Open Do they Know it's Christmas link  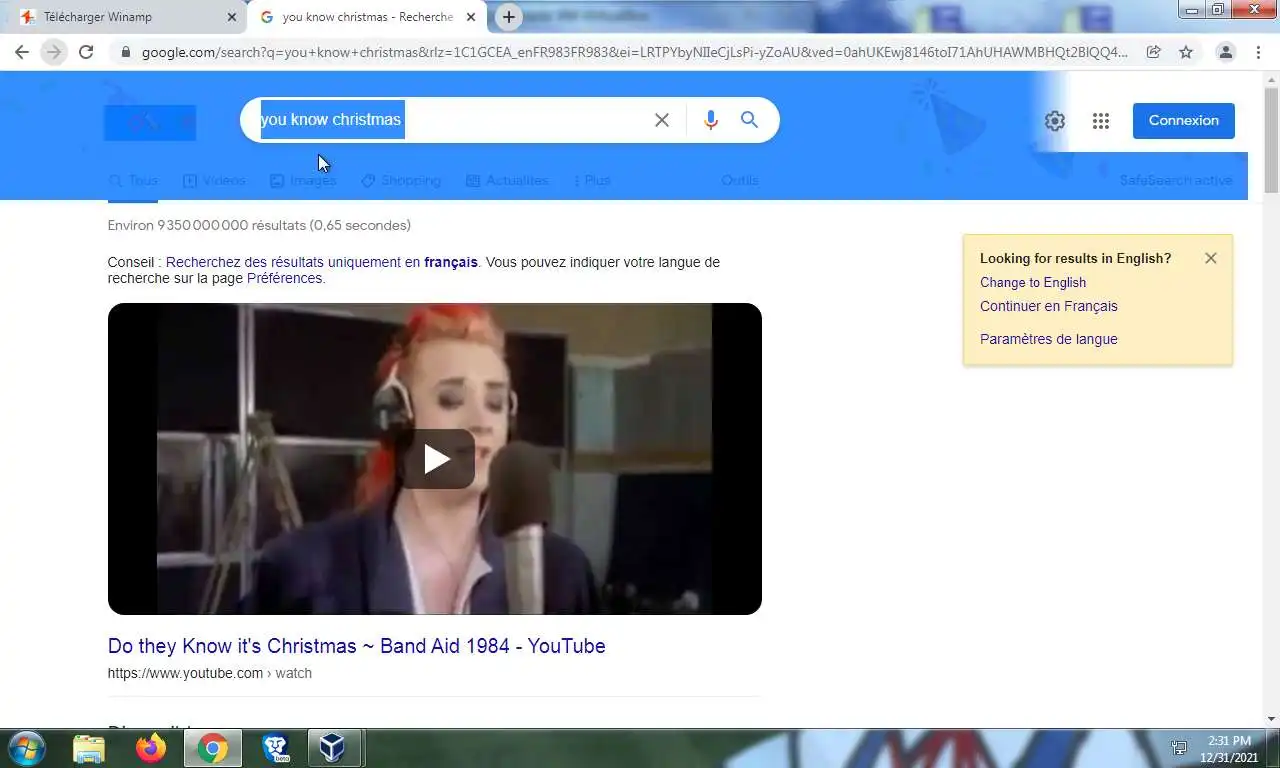[357, 646]
